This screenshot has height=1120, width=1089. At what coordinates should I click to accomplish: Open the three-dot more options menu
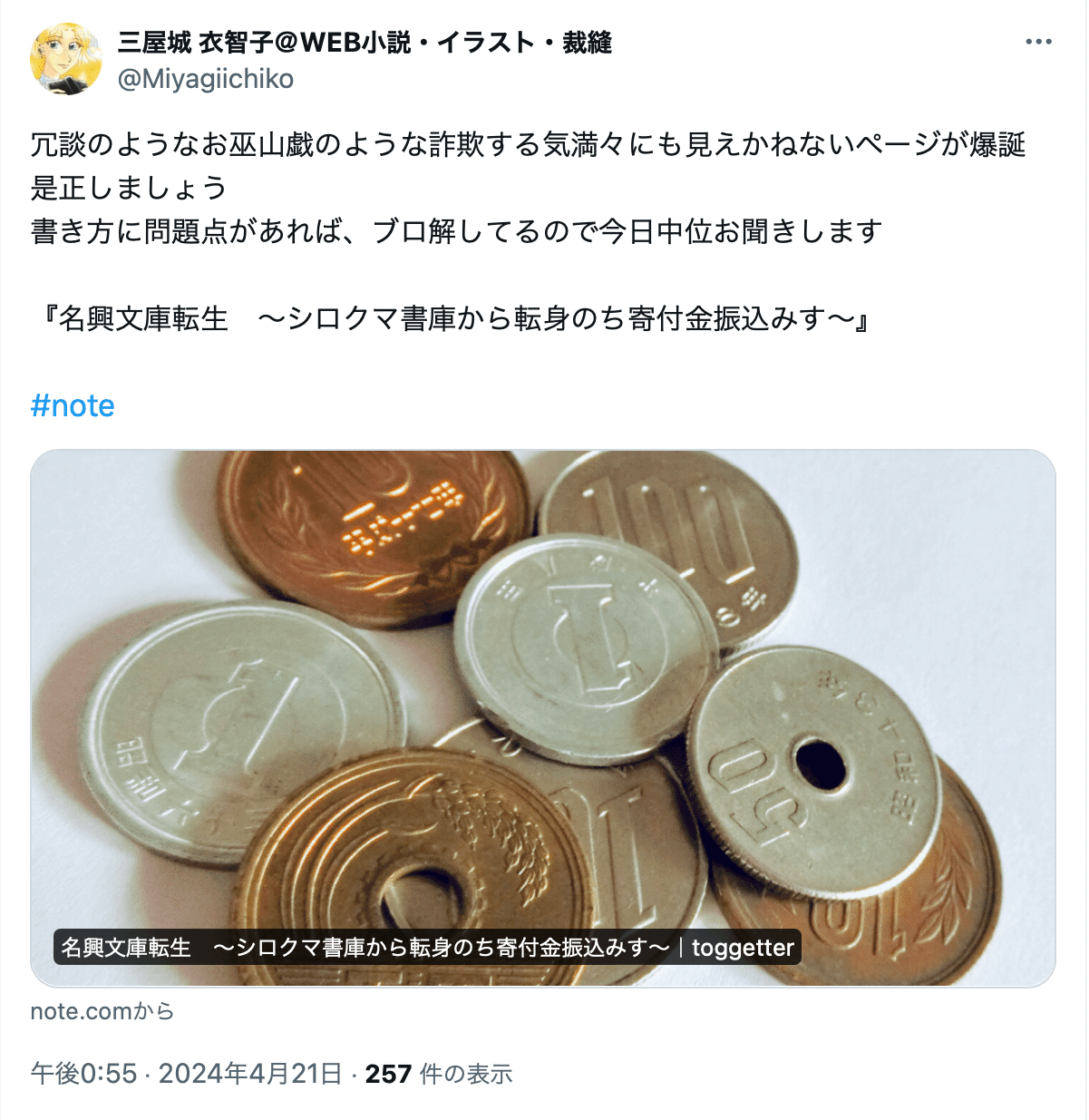(x=1038, y=42)
